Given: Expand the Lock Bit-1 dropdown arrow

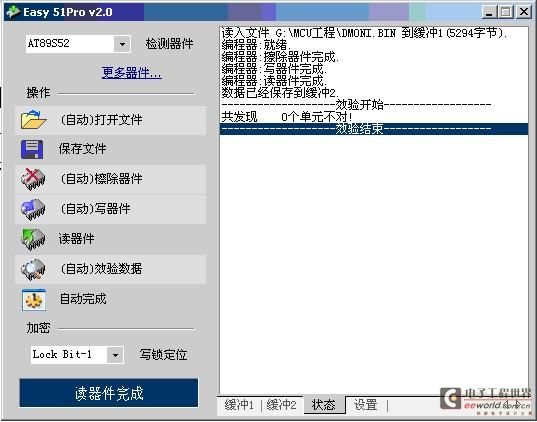Looking at the screenshot, I should pyautogui.click(x=115, y=355).
